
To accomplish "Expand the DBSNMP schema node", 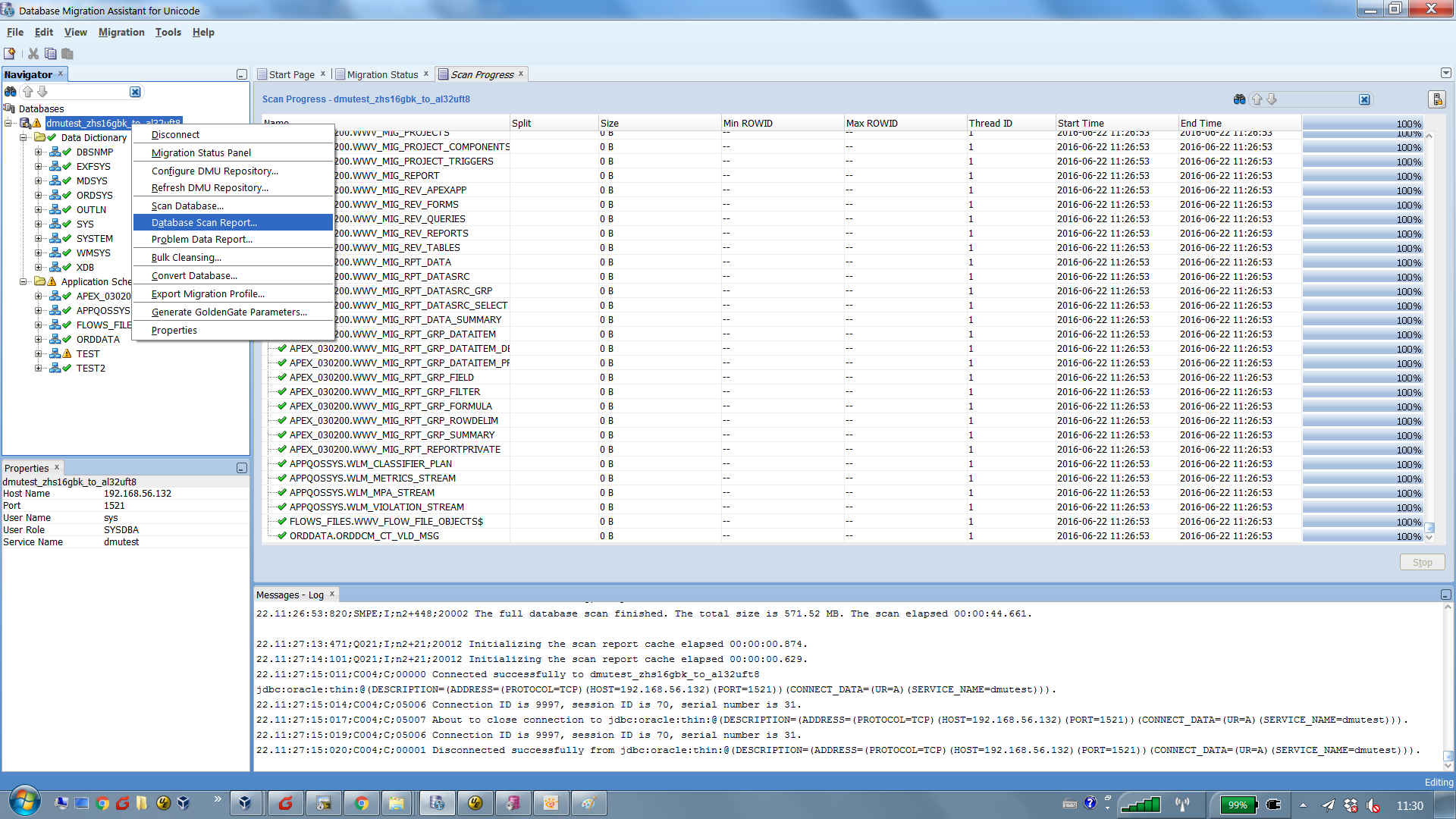I will 38,152.
